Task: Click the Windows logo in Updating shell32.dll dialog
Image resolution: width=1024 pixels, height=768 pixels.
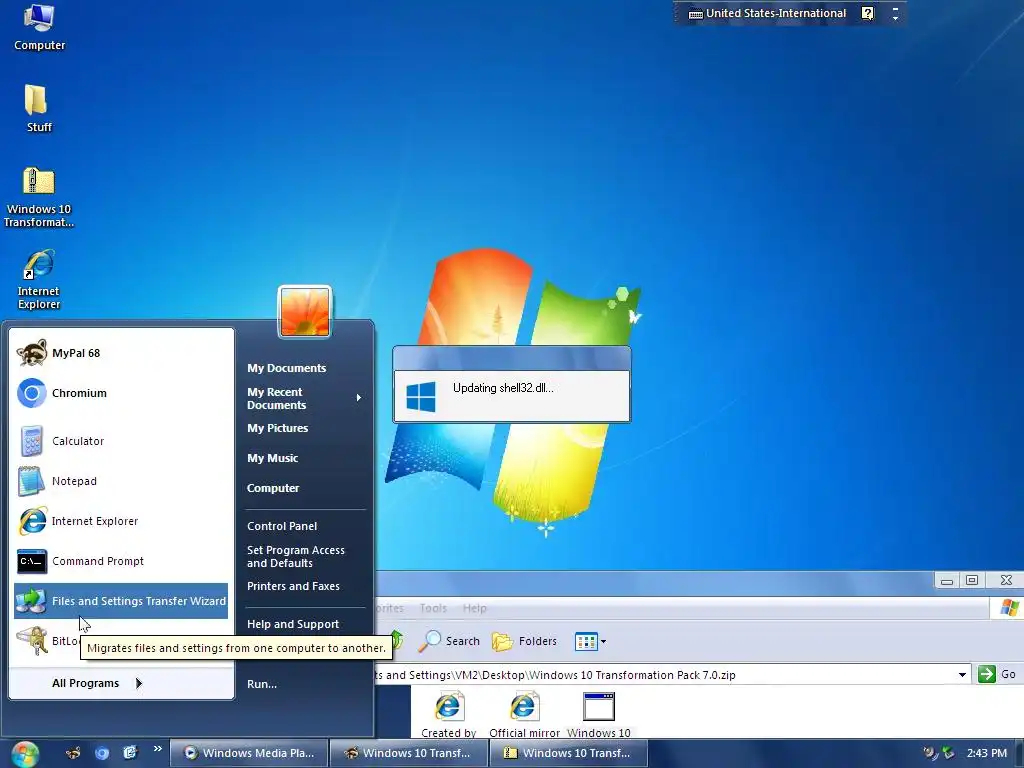Action: click(x=421, y=396)
